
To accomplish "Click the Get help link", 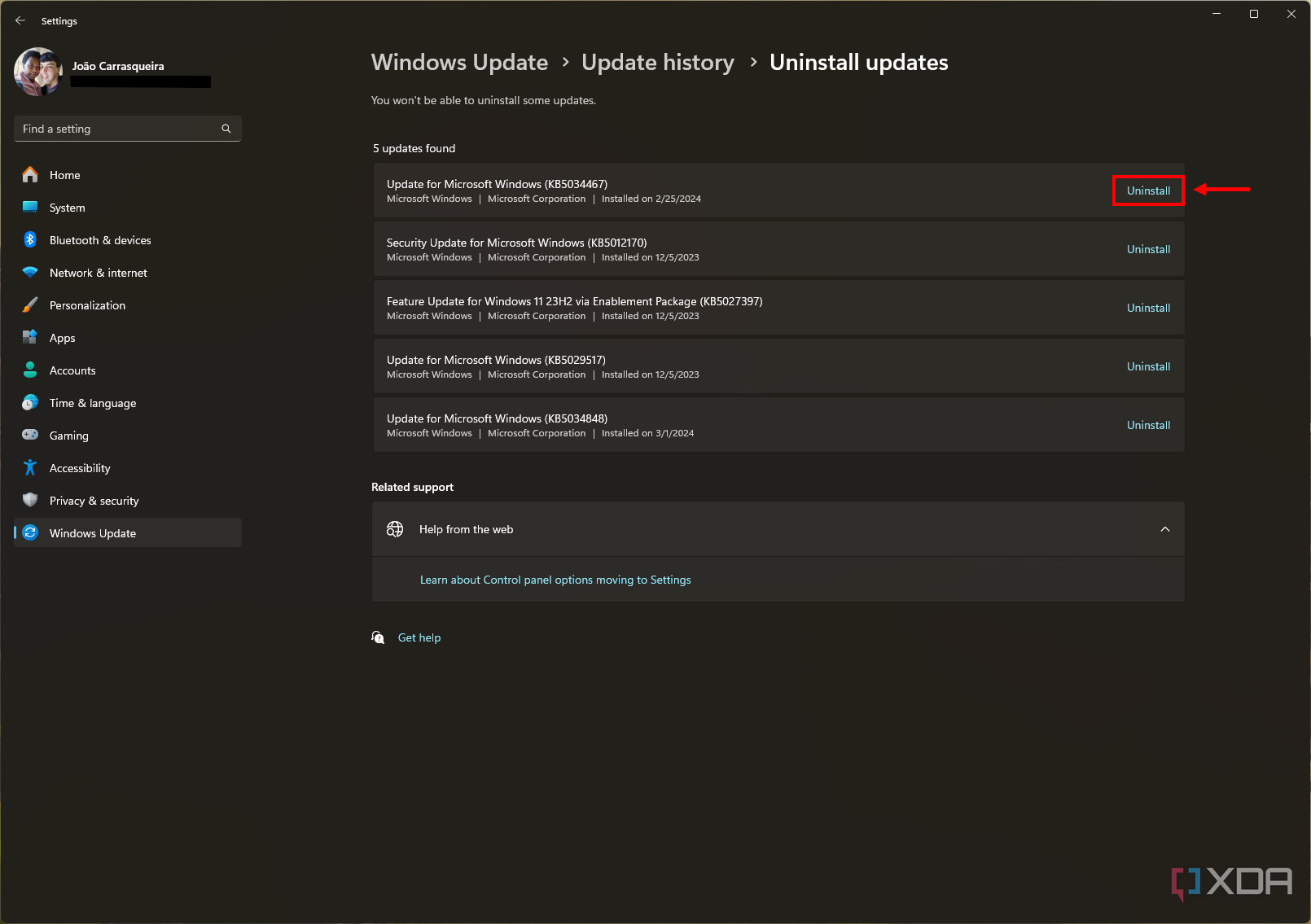I will [x=419, y=637].
